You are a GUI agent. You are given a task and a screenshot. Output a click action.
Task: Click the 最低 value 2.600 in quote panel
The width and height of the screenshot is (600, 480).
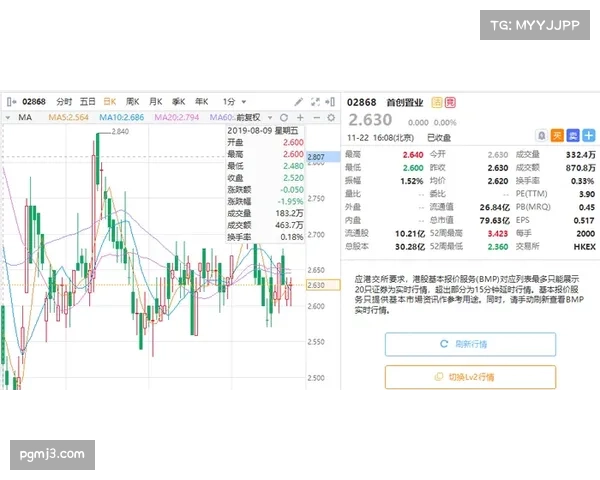pos(413,168)
